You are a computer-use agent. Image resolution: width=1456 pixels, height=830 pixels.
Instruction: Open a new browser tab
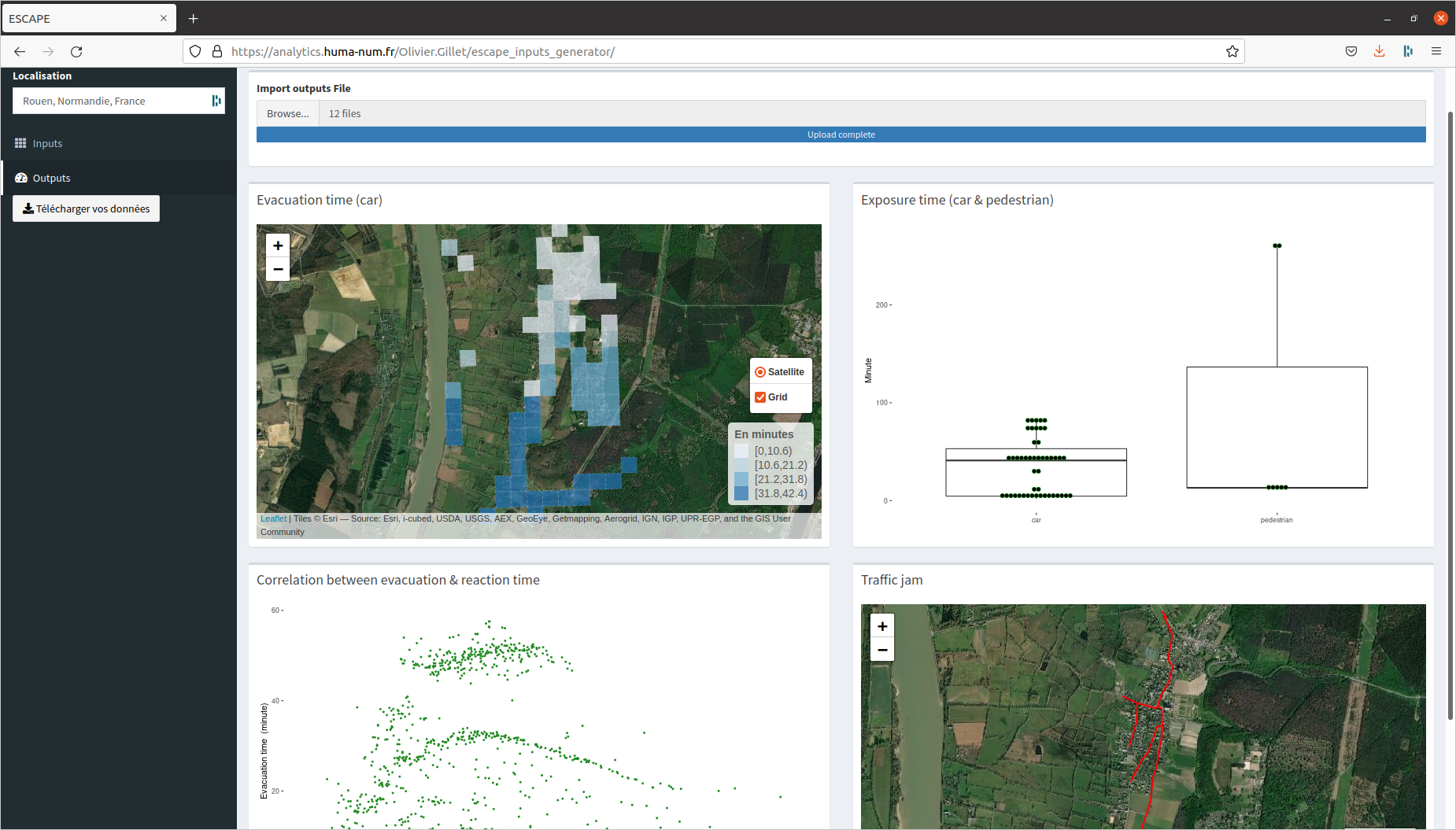pos(193,18)
